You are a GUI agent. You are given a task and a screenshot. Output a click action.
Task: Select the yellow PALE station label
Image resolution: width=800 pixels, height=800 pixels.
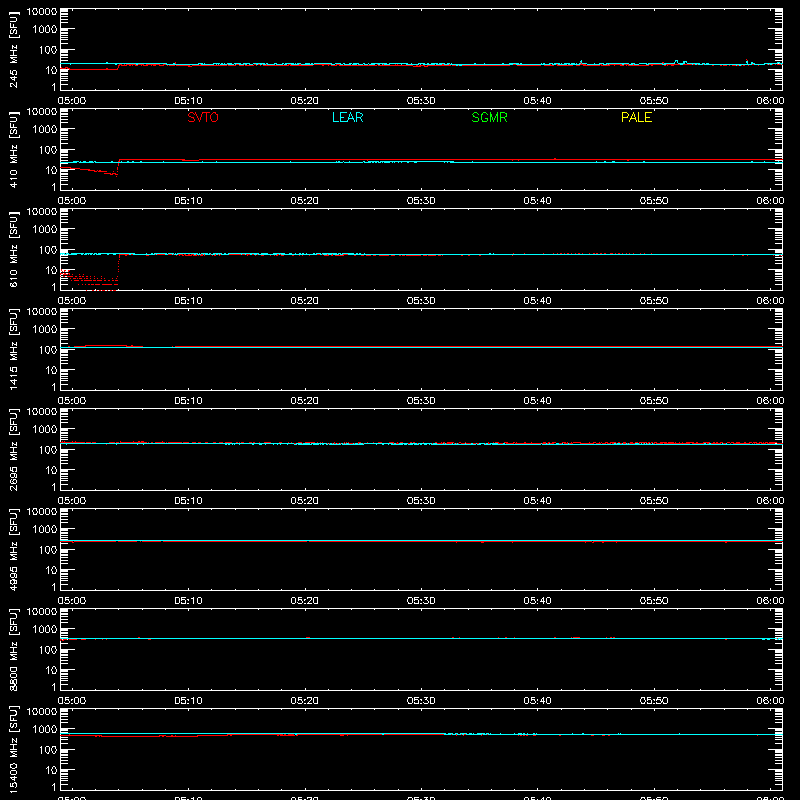(636, 117)
